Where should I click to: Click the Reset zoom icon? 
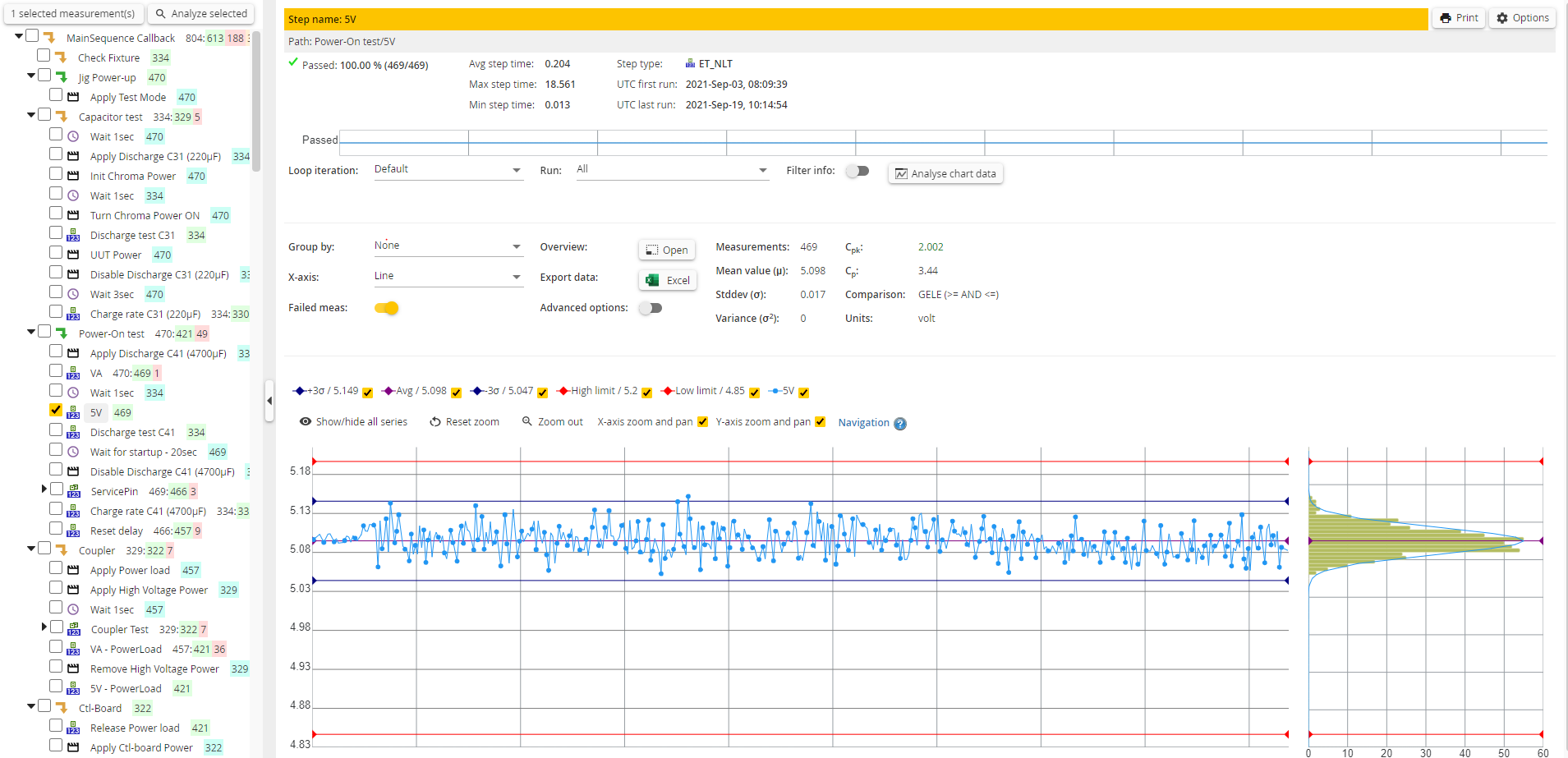(435, 422)
